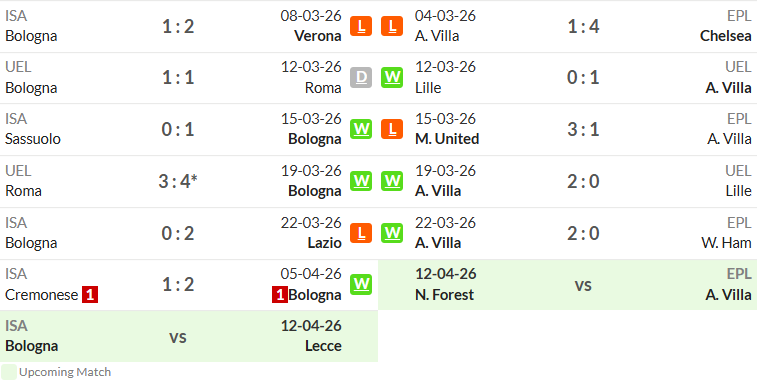
Task: Click the Upcoming Match legend swatch
Action: pos(9,372)
